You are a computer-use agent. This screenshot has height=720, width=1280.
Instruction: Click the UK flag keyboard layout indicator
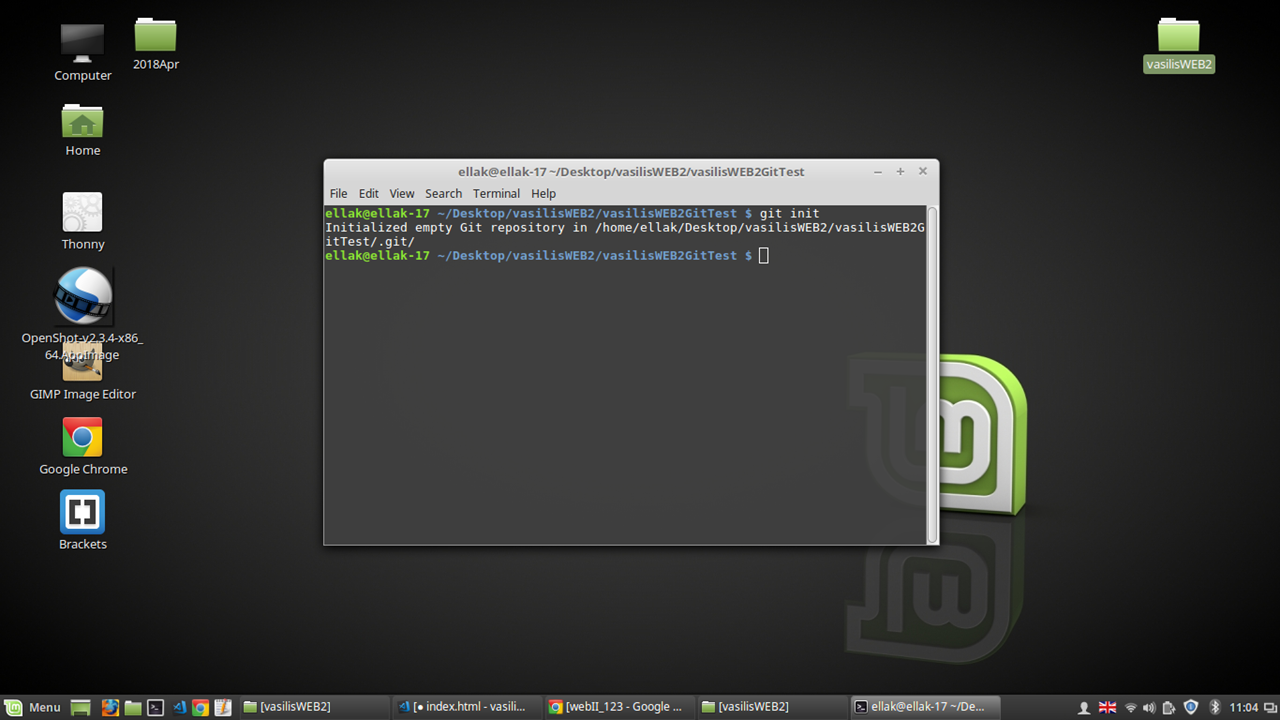point(1108,707)
